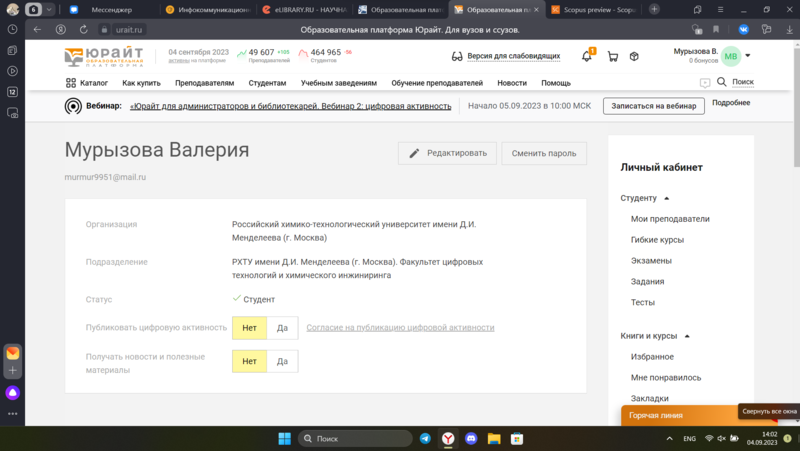Click the MB user avatar circle
This screenshot has height=451, width=800.
coord(731,56)
